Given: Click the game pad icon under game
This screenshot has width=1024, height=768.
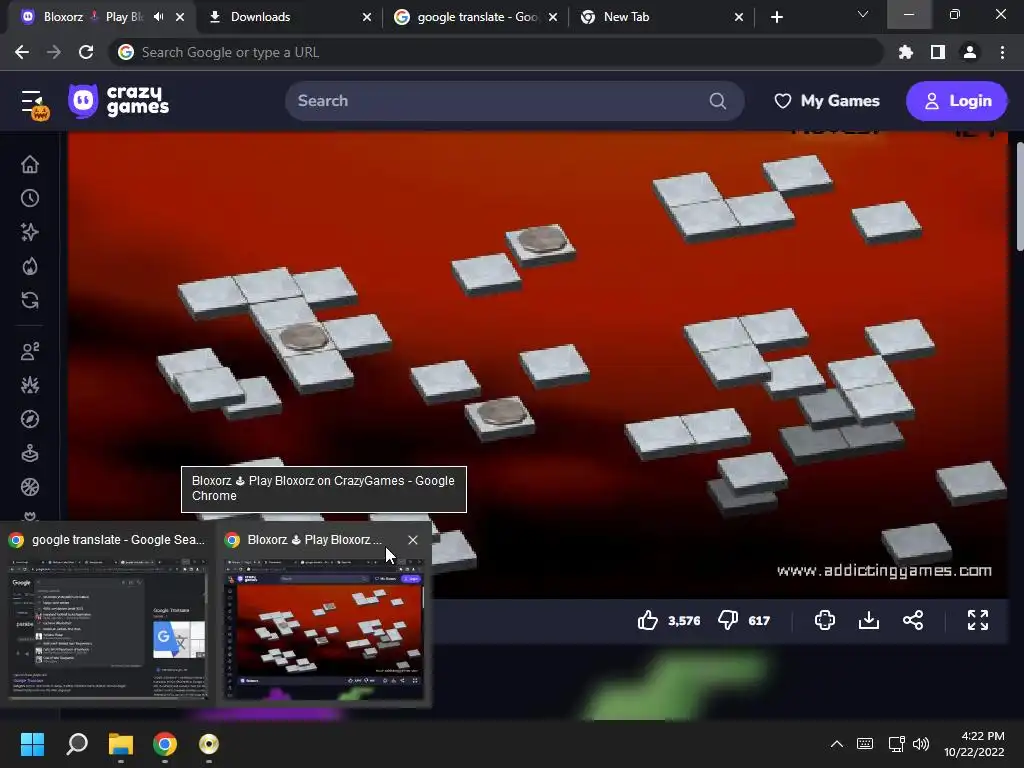Looking at the screenshot, I should click(825, 620).
